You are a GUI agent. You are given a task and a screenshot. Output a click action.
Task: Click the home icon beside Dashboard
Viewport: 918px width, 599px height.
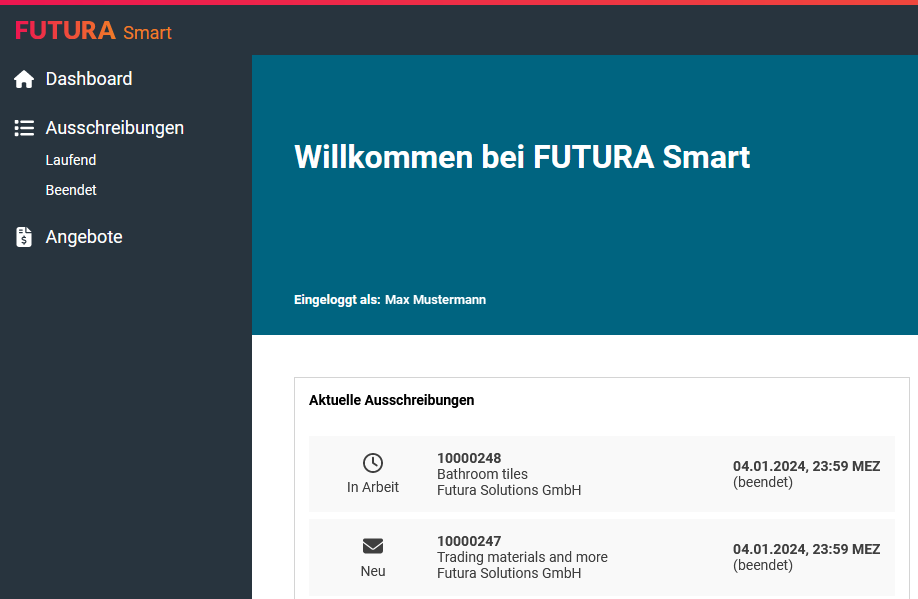coord(24,79)
